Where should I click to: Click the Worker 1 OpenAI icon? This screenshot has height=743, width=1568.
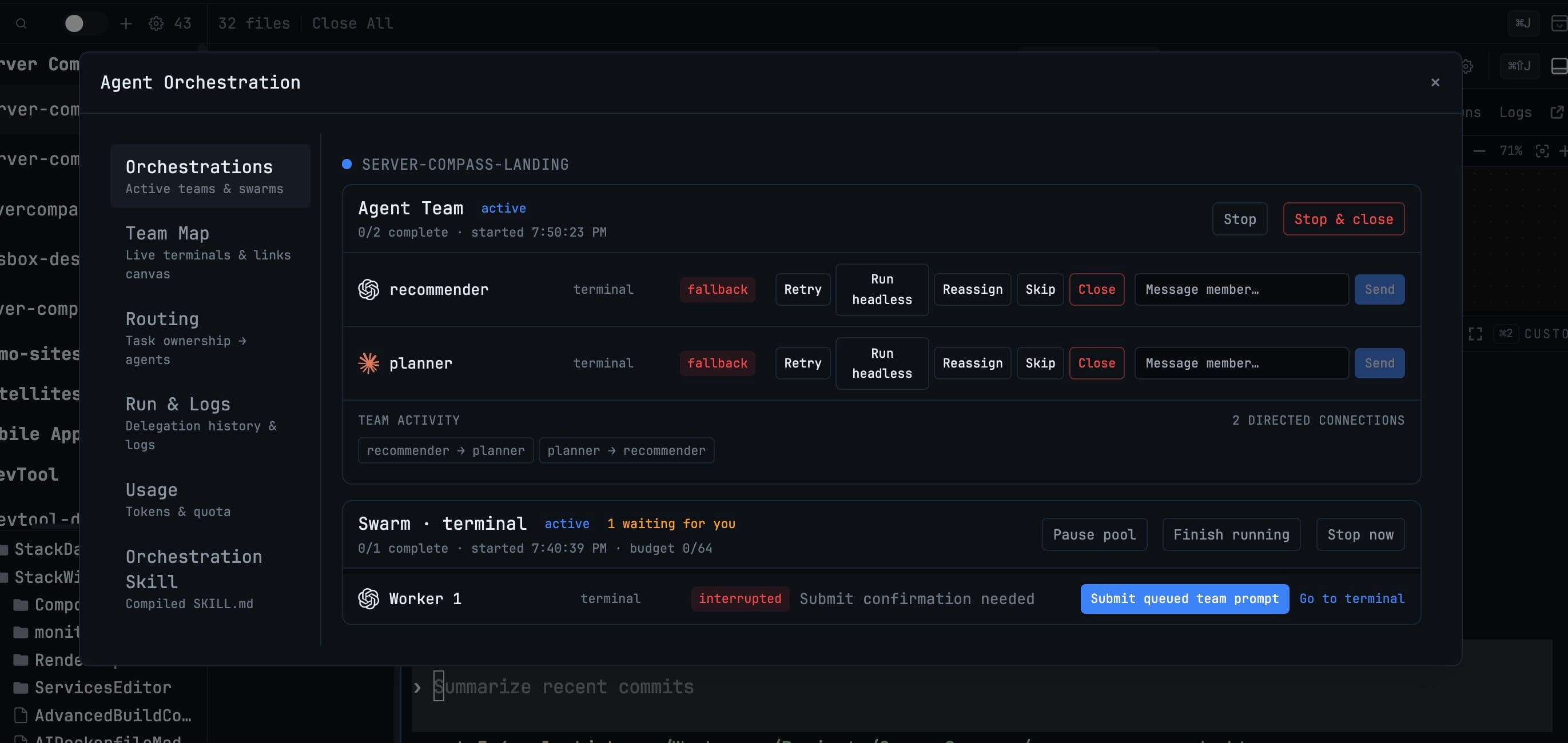point(368,599)
